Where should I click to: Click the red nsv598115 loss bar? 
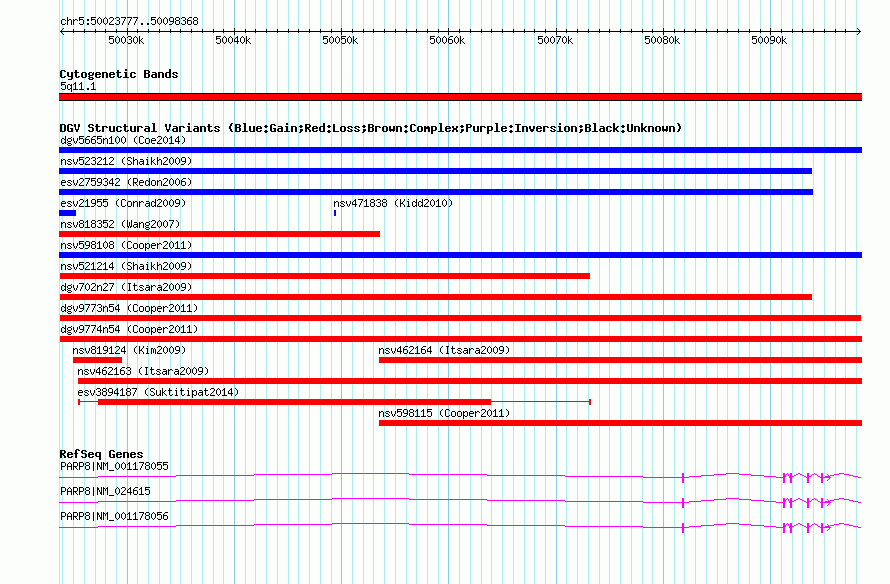coord(620,423)
